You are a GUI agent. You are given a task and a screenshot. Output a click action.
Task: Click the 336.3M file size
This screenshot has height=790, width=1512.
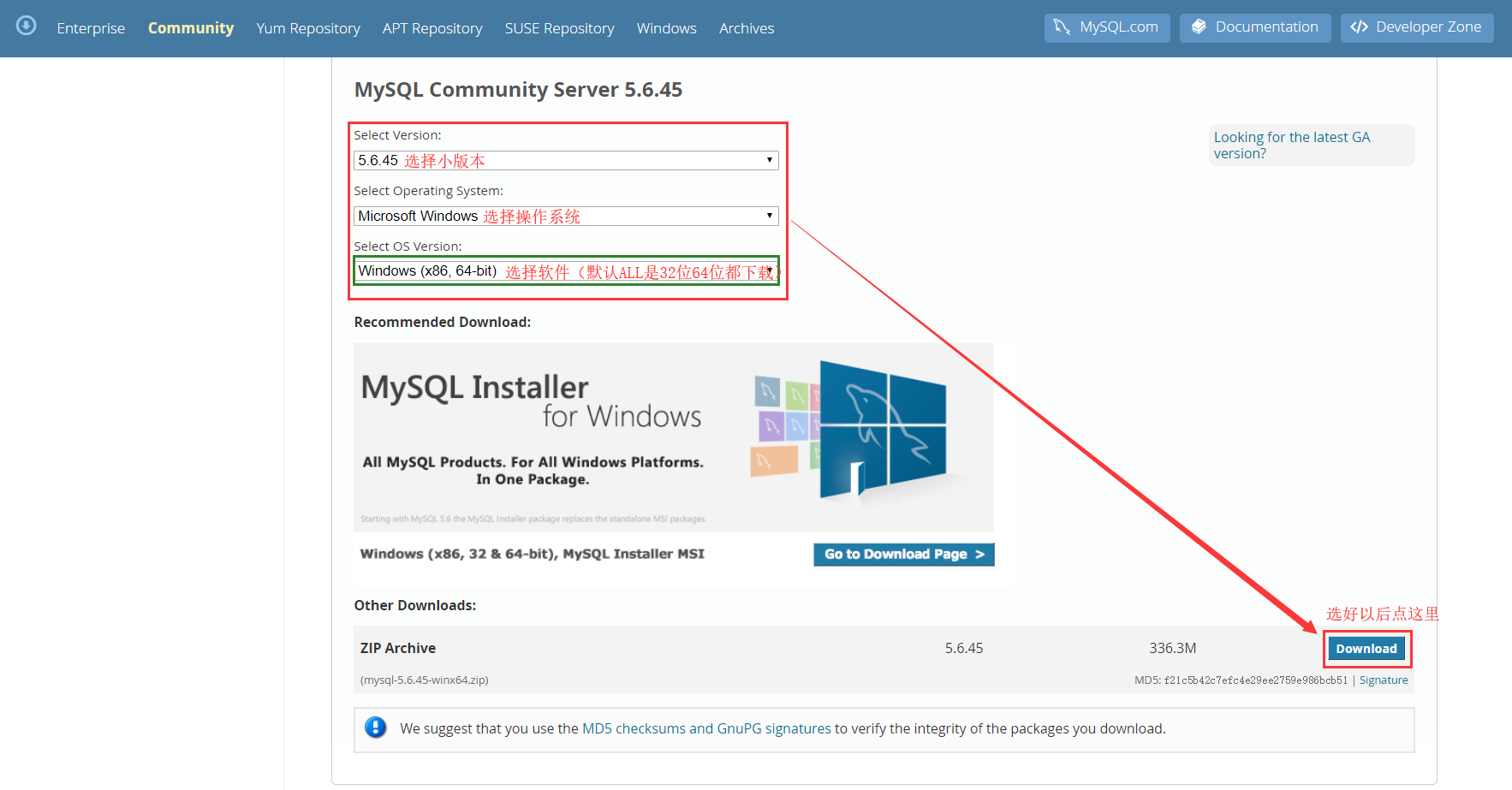coord(1173,648)
